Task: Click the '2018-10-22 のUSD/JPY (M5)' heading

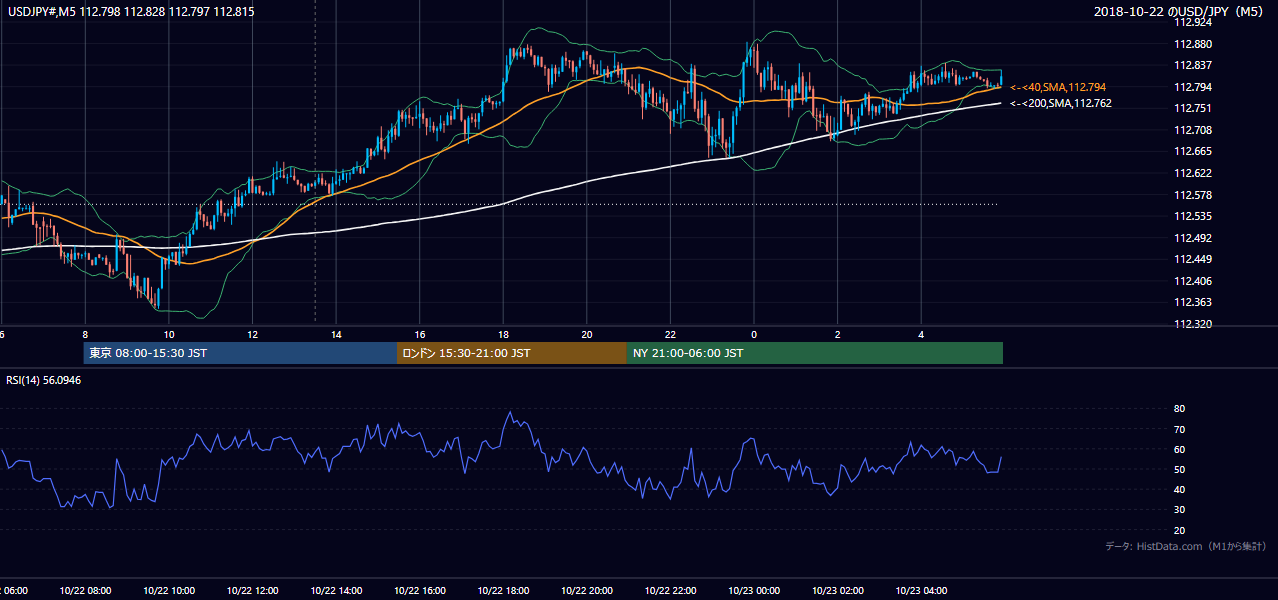Action: 1180,11
